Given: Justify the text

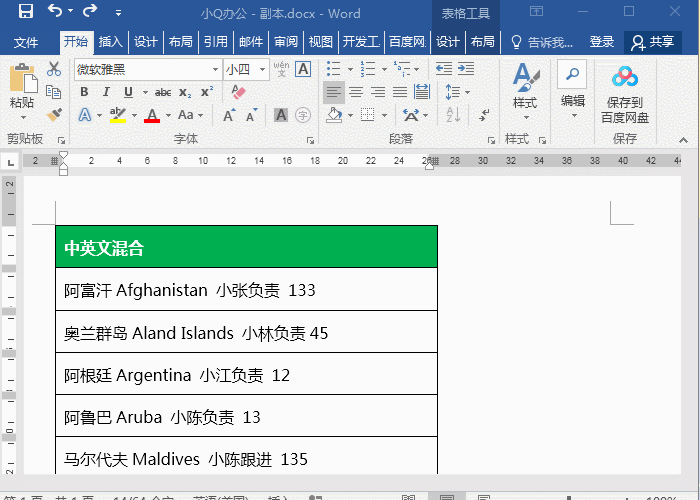Looking at the screenshot, I should (400, 92).
